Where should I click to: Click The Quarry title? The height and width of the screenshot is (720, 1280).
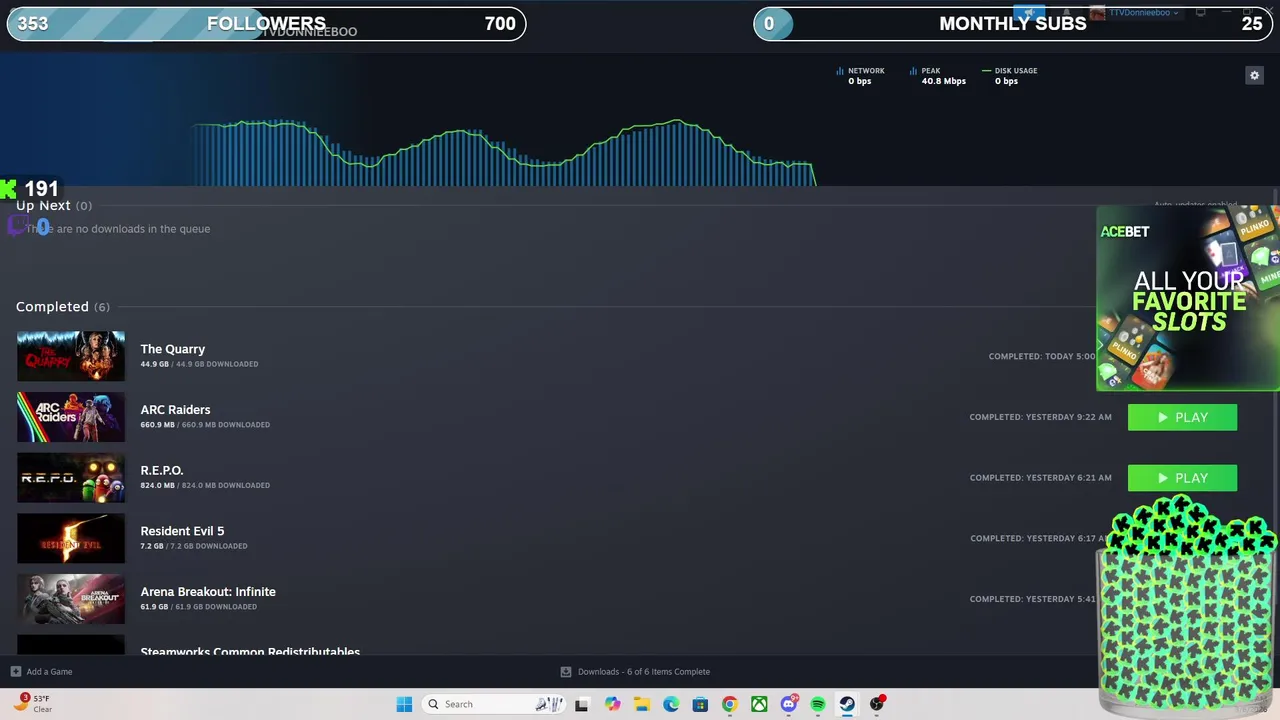(x=172, y=349)
